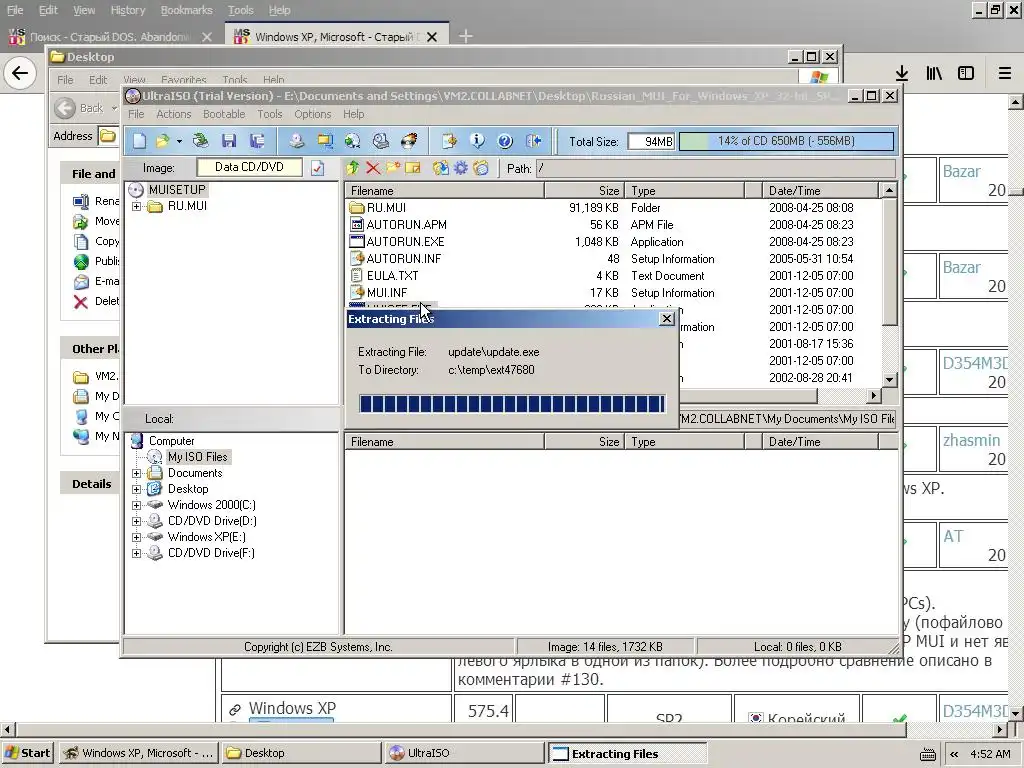This screenshot has height=768, width=1024.
Task: Open the Actions menu in UltraISO
Action: tap(174, 114)
